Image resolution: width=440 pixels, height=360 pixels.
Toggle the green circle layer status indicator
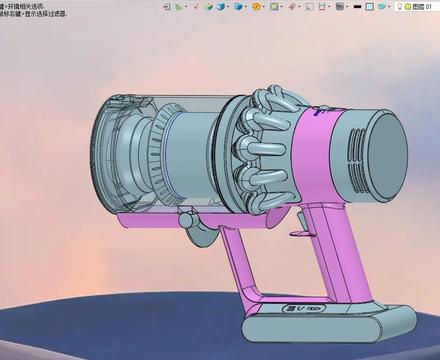tap(407, 7)
